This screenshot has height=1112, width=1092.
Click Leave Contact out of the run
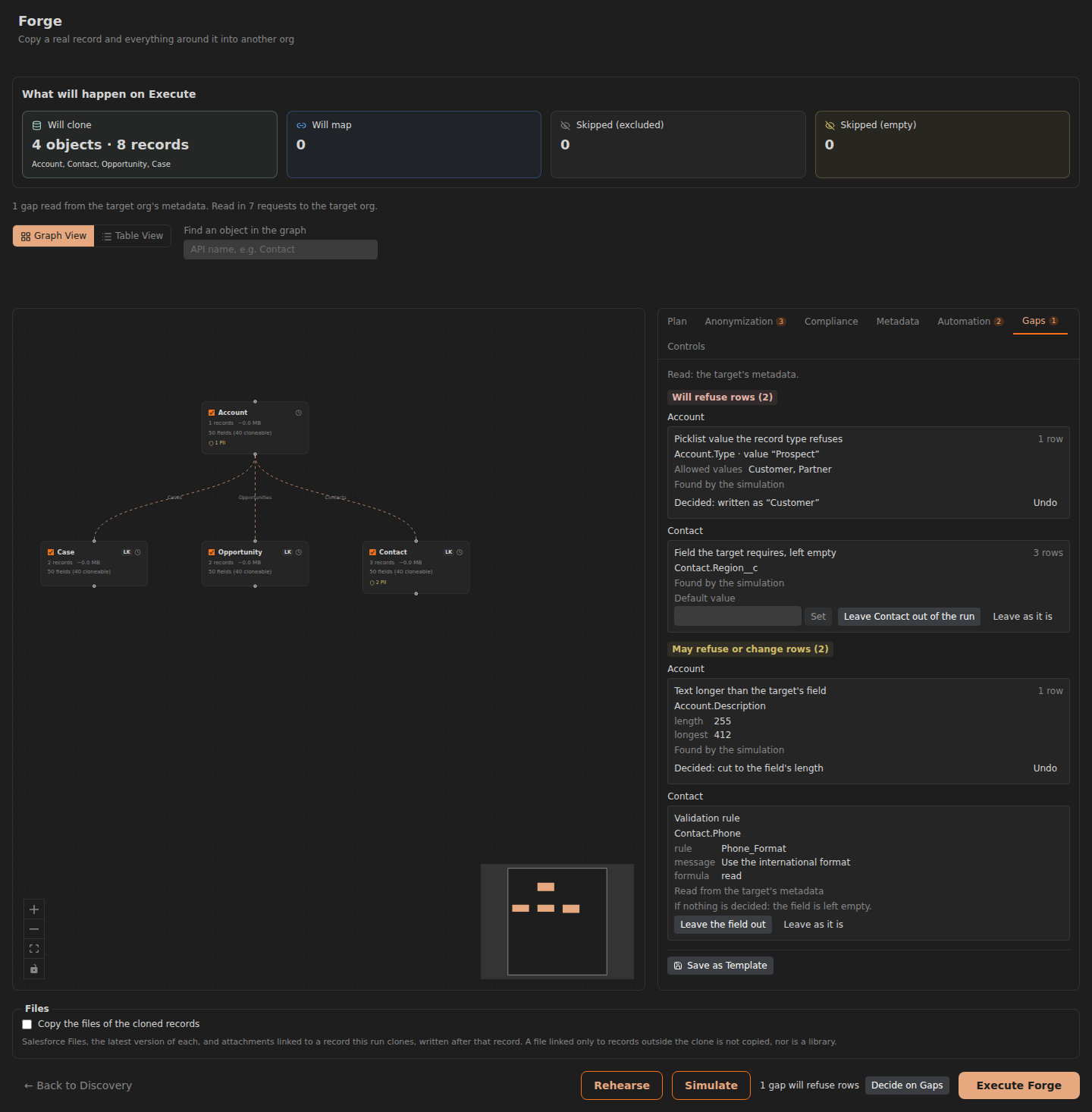point(909,617)
